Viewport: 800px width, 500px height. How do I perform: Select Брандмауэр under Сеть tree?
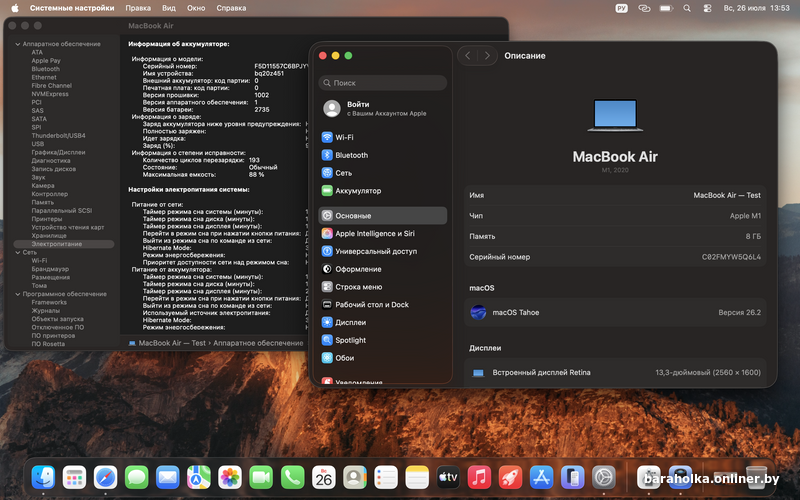pos(50,269)
